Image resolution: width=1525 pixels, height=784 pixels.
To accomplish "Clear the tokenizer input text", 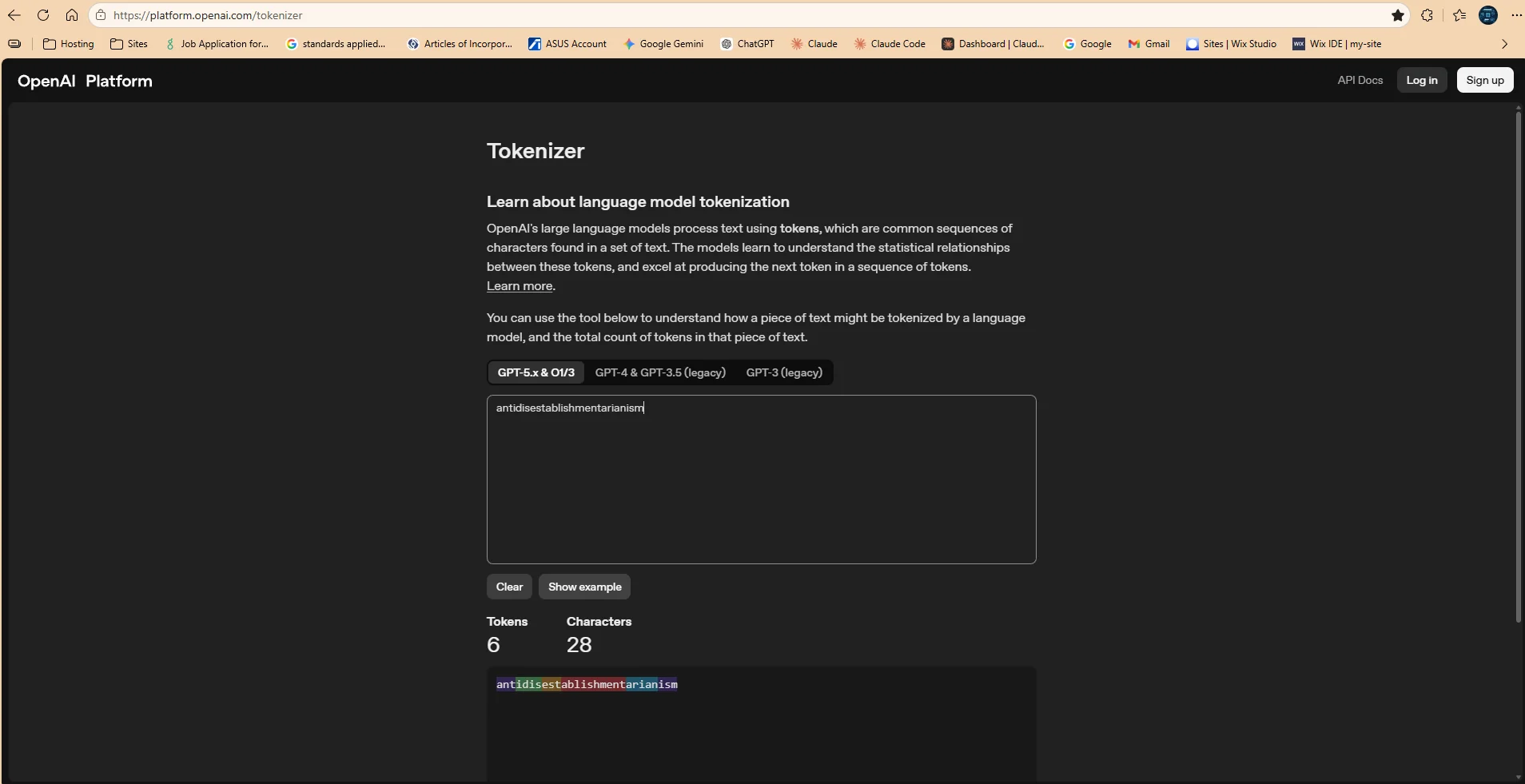I will tap(509, 587).
